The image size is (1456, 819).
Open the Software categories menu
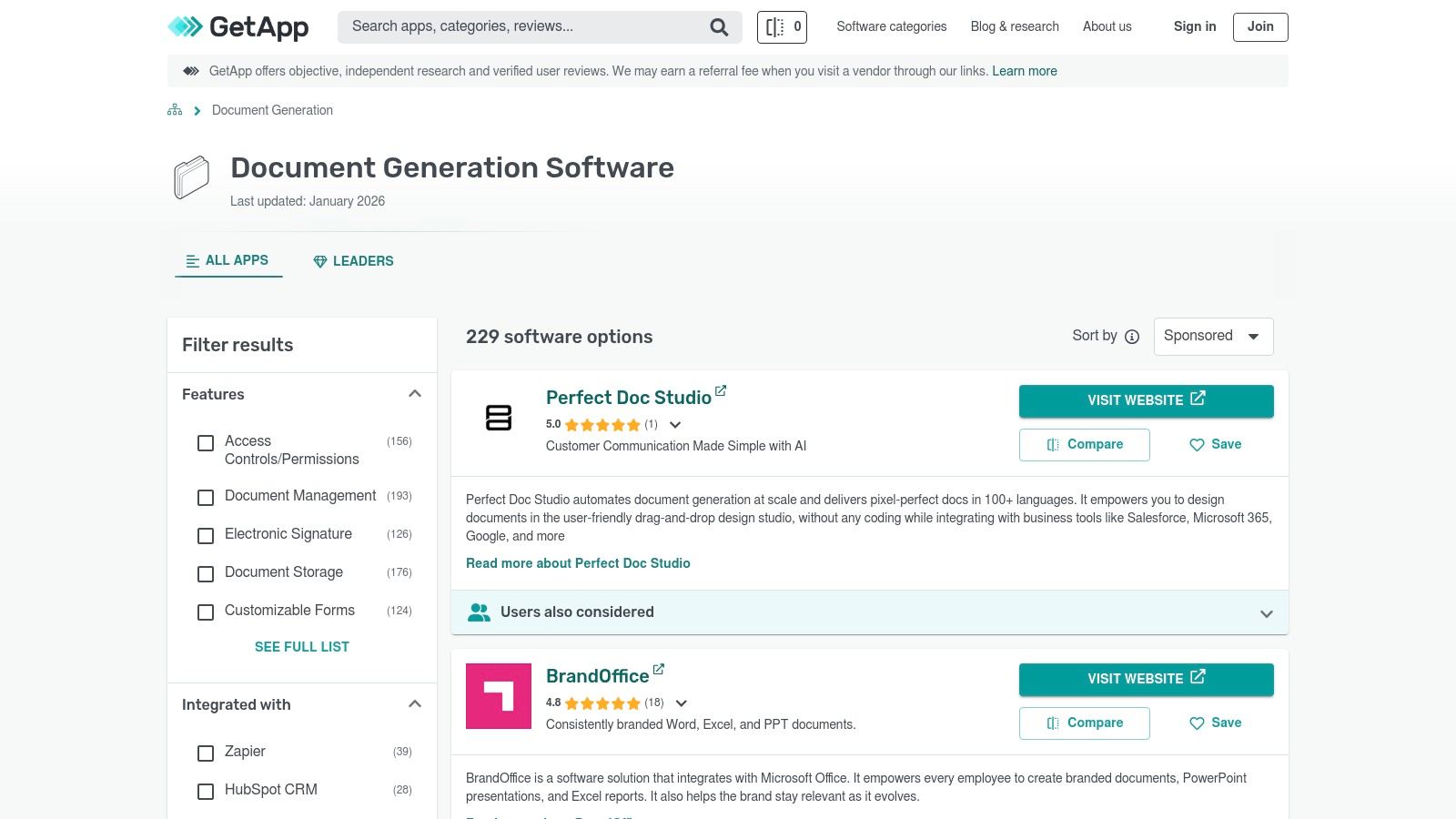click(891, 26)
